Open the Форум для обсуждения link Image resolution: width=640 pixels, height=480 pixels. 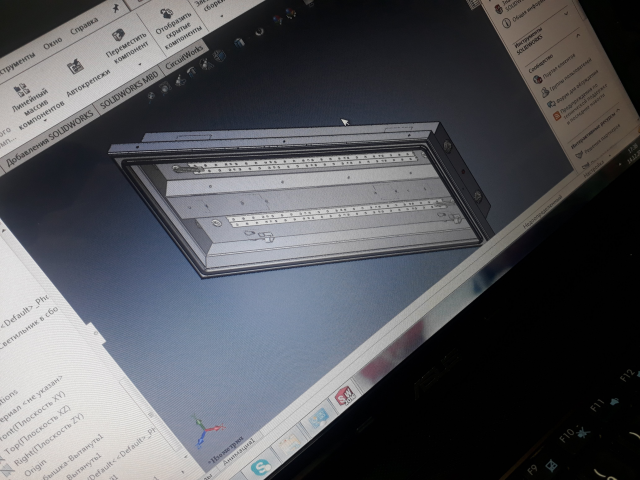pos(578,86)
